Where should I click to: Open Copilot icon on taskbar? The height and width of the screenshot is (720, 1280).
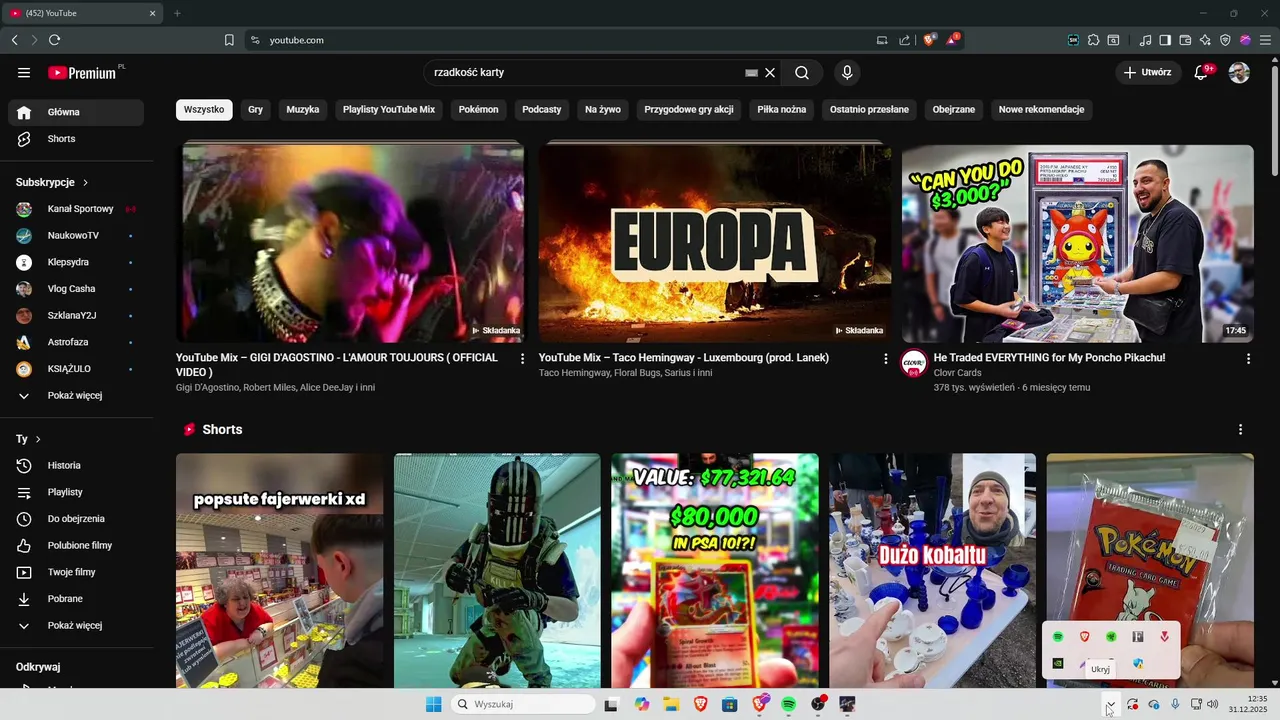642,704
